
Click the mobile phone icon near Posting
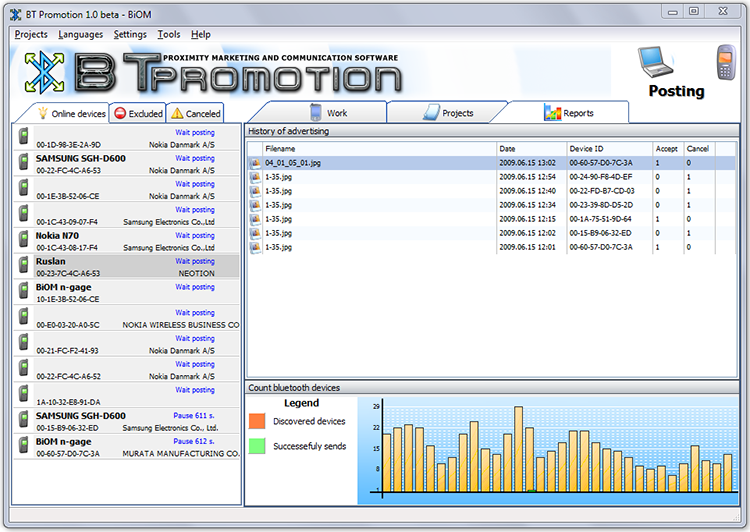point(726,62)
